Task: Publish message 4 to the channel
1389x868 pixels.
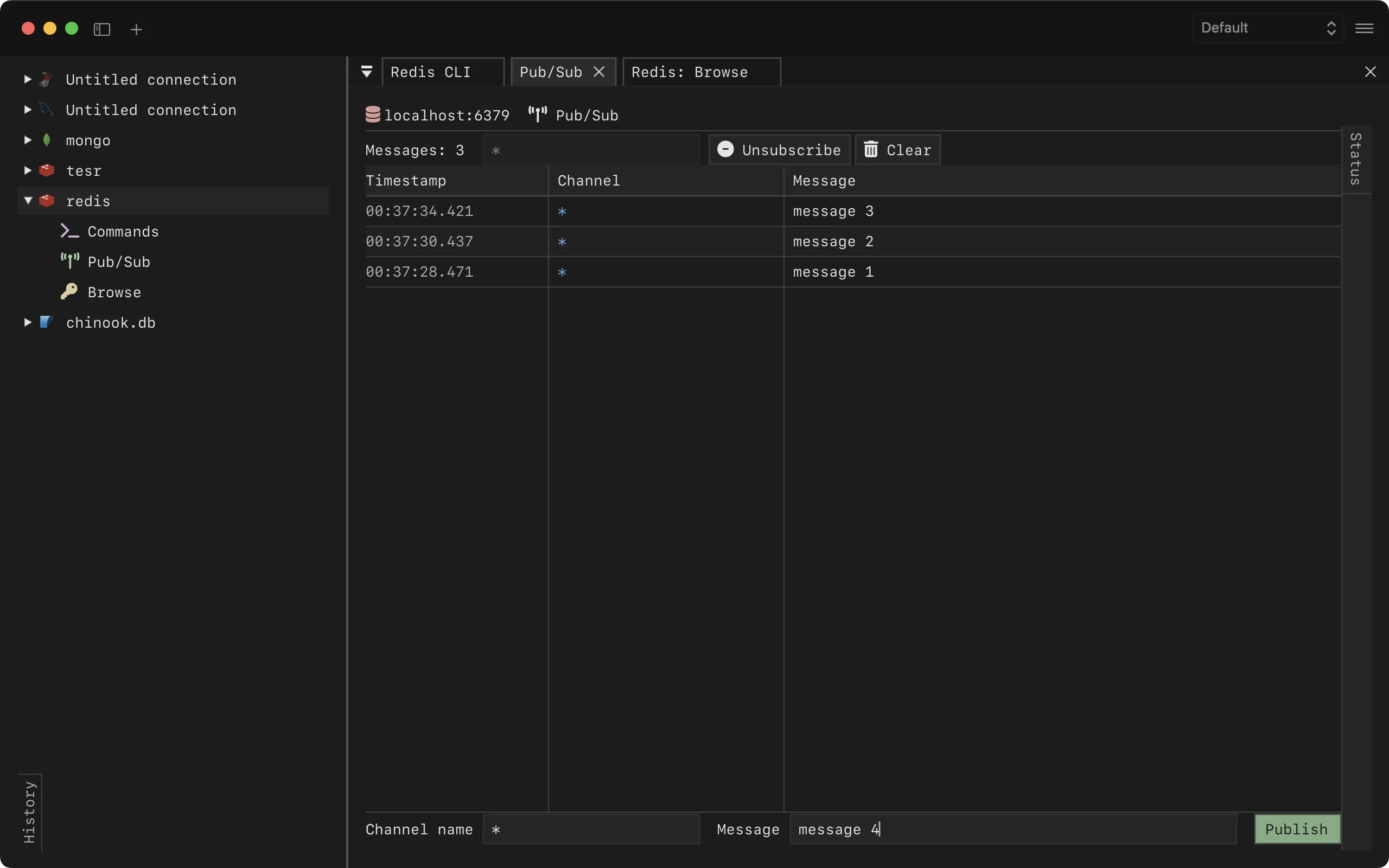Action: point(1296,828)
